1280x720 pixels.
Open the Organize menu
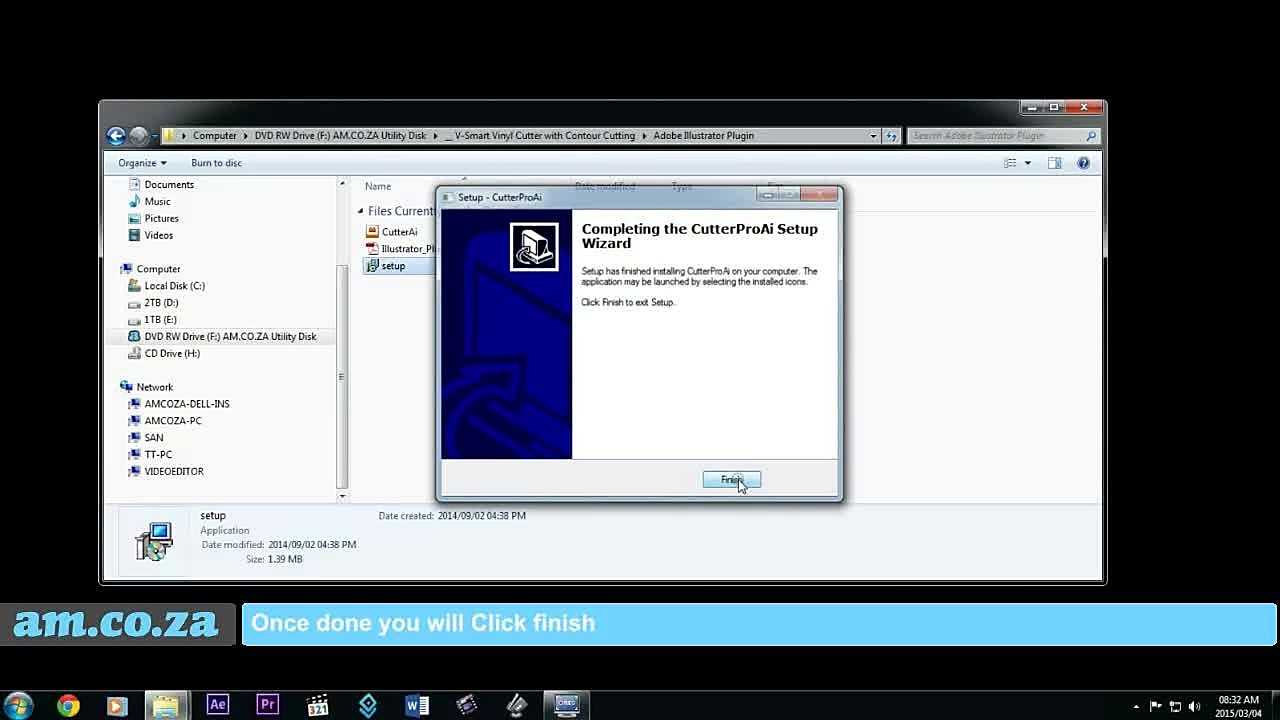[142, 163]
